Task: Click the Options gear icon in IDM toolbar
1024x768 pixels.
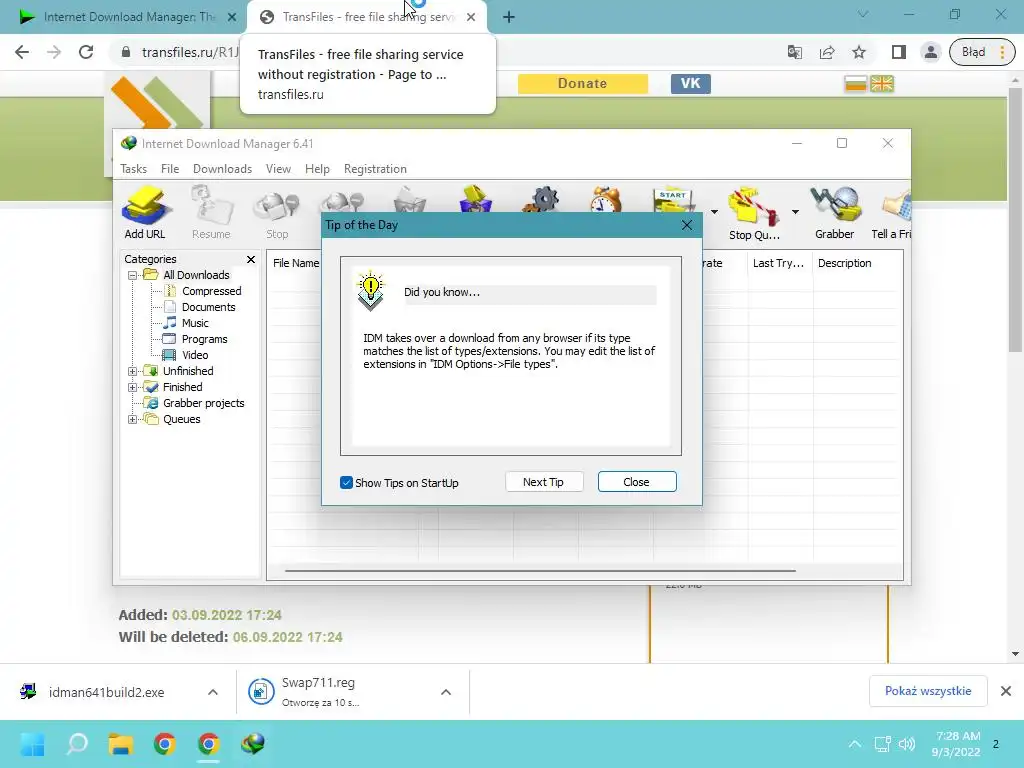Action: pos(542,199)
